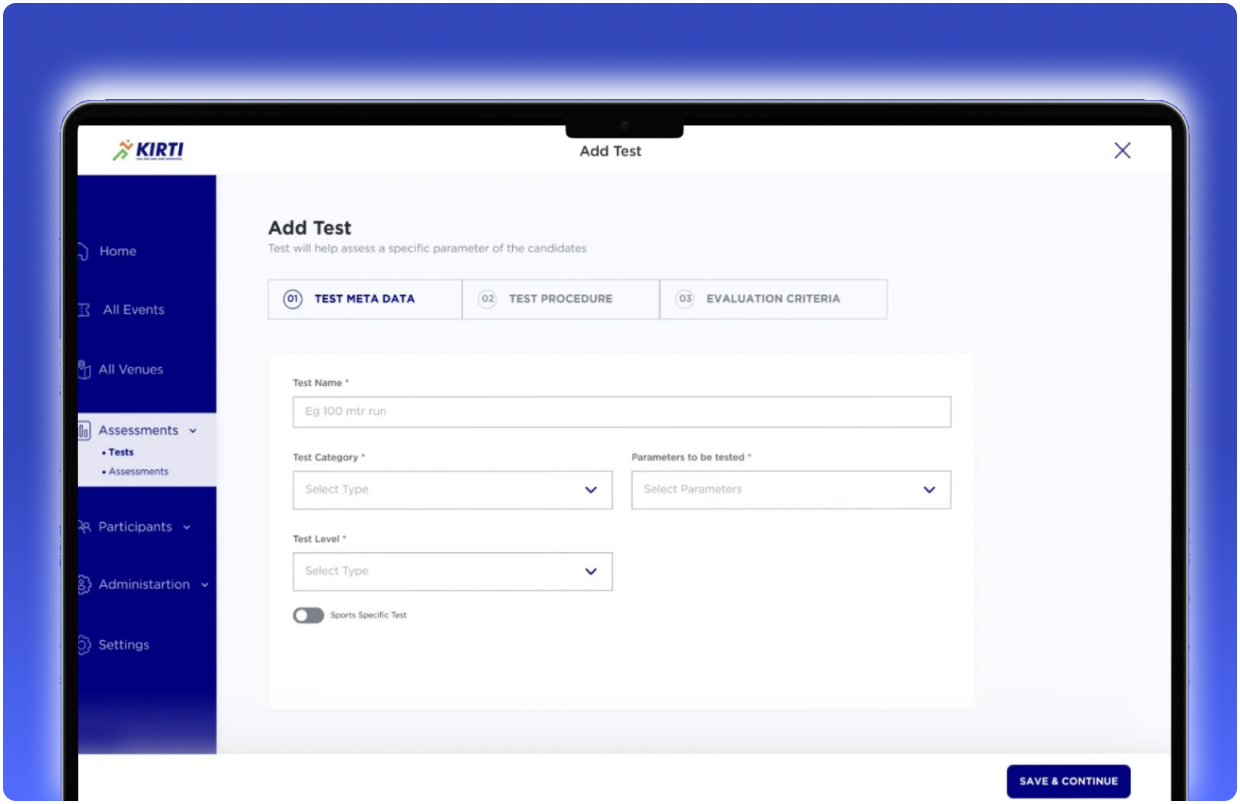1240x804 pixels.
Task: Click the Settings gear icon
Action: (x=85, y=645)
